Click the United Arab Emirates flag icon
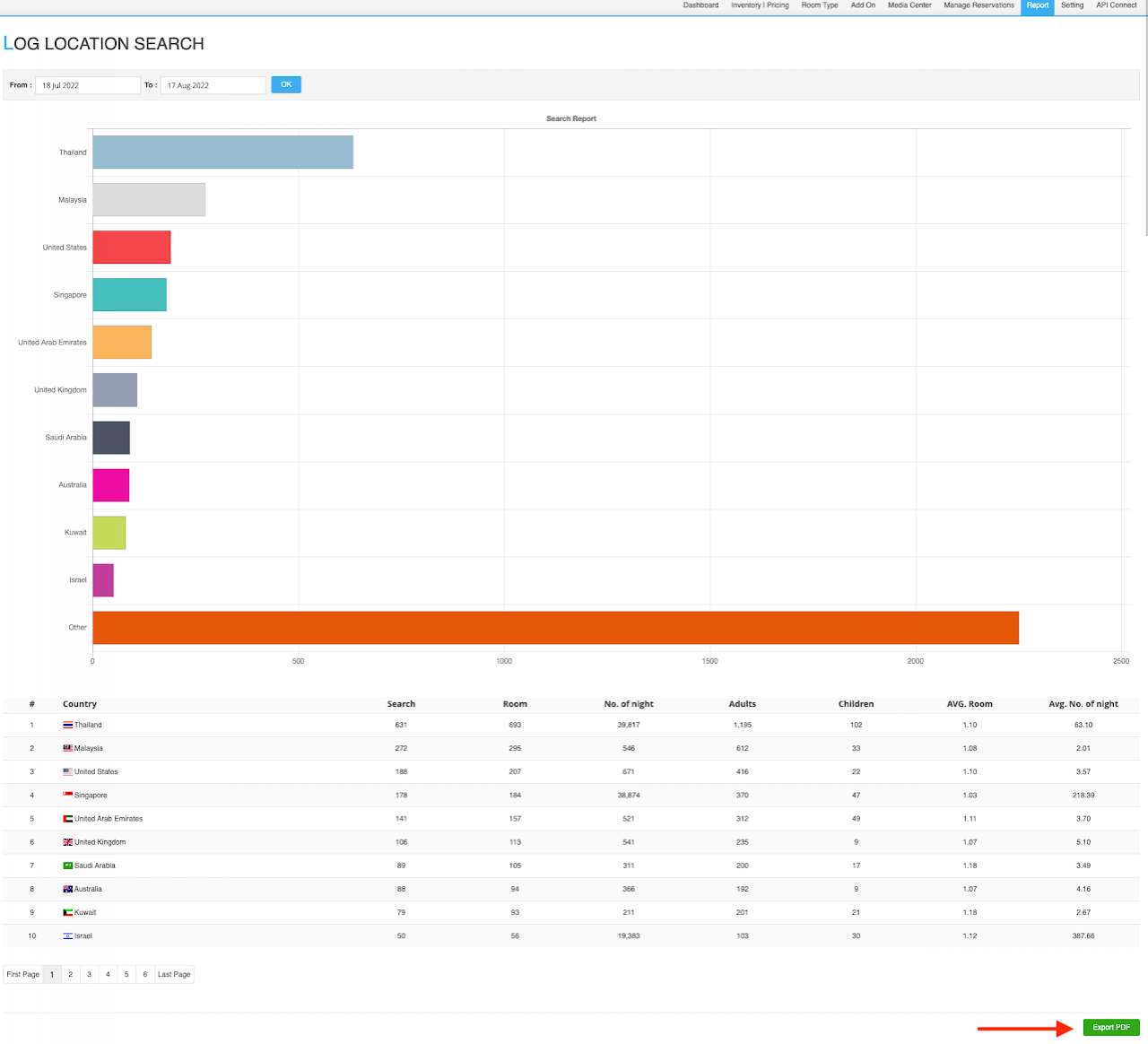Image resolution: width=1148 pixels, height=1044 pixels. [67, 819]
